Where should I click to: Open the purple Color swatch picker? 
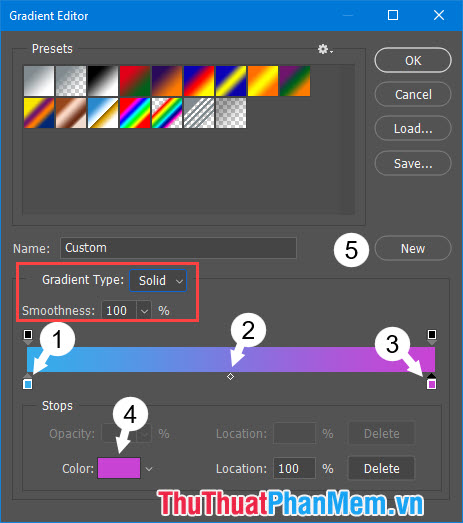point(119,468)
